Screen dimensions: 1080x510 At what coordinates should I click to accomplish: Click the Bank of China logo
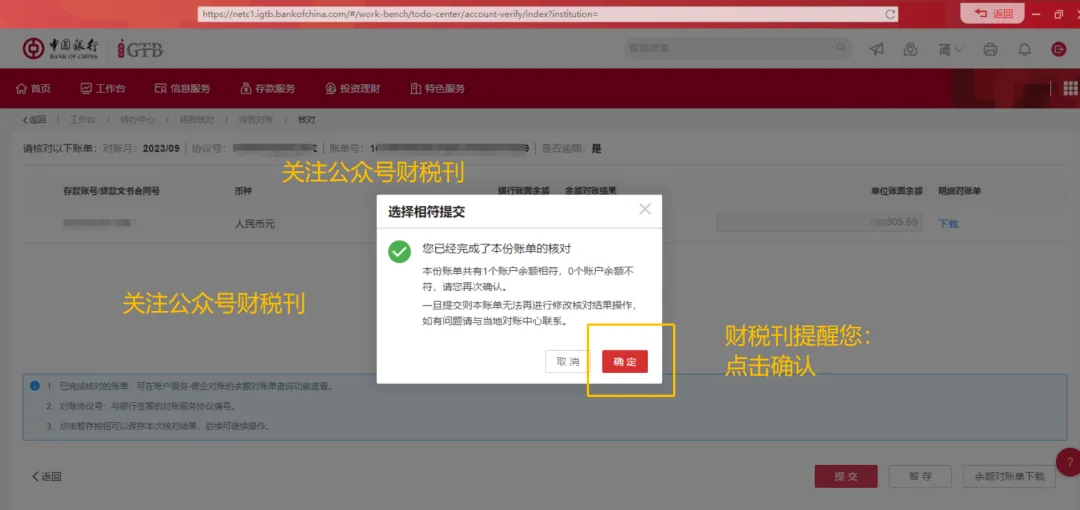60,48
